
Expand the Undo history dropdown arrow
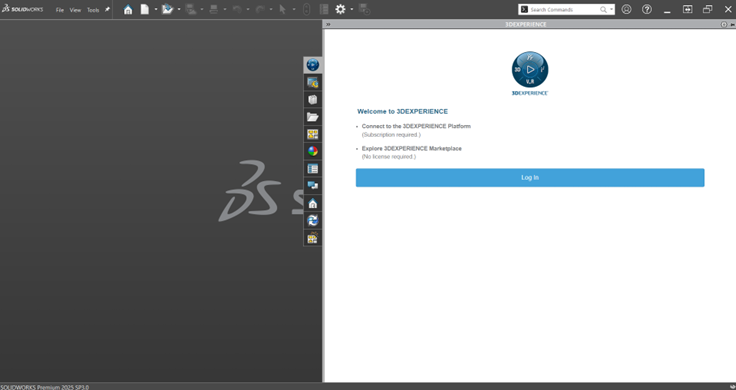(248, 9)
